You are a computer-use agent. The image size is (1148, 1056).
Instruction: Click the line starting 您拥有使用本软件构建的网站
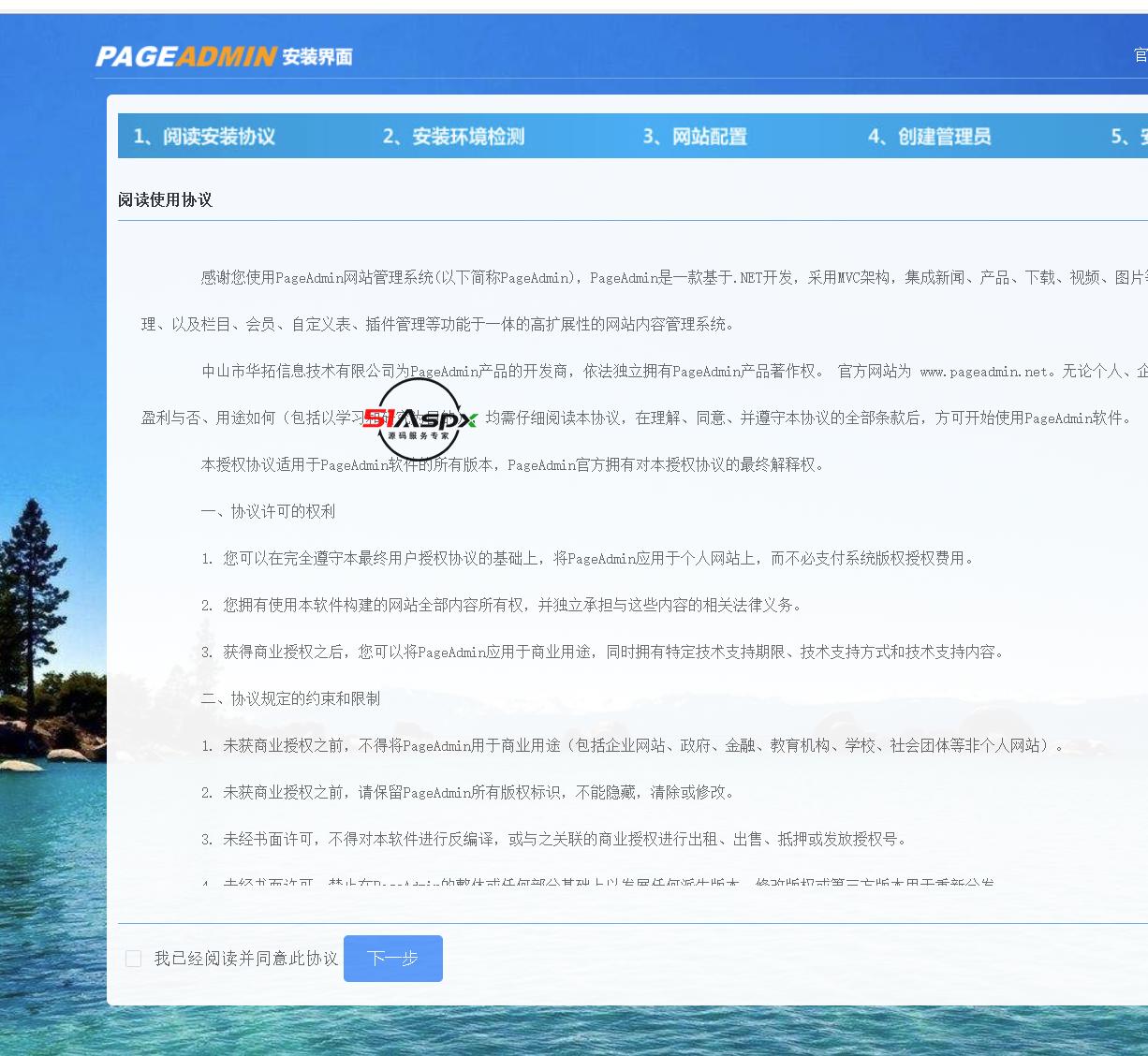tap(504, 606)
